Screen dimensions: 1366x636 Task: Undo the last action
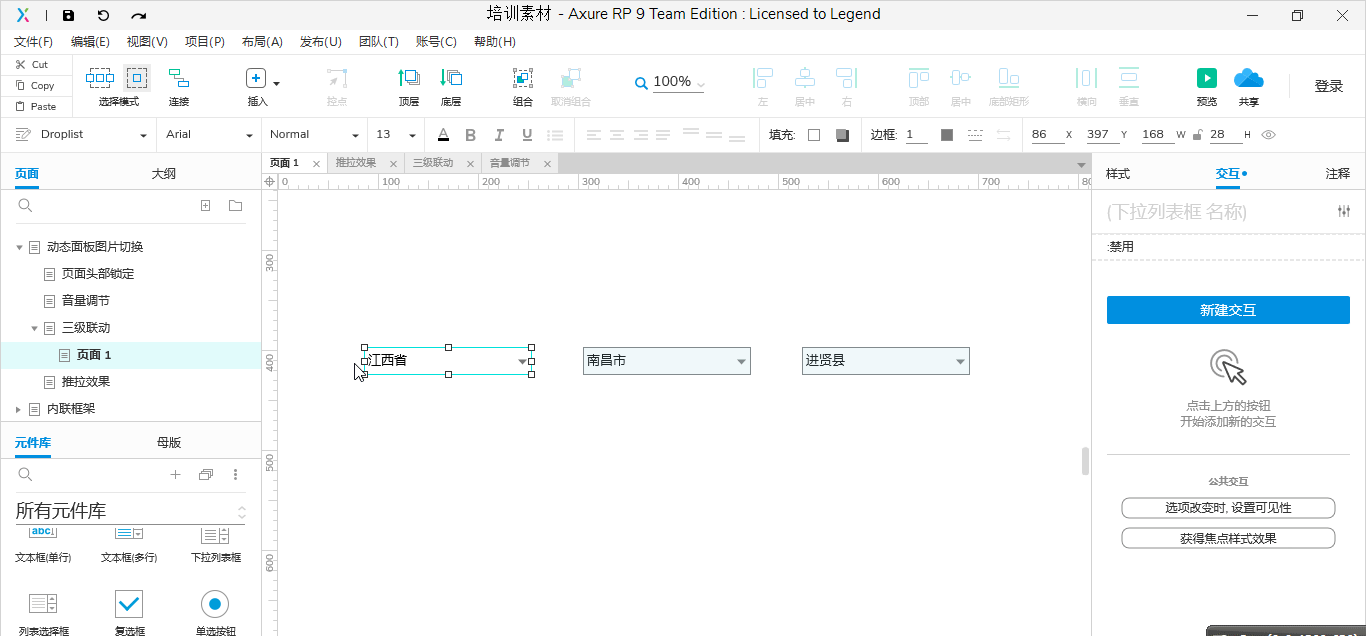103,15
